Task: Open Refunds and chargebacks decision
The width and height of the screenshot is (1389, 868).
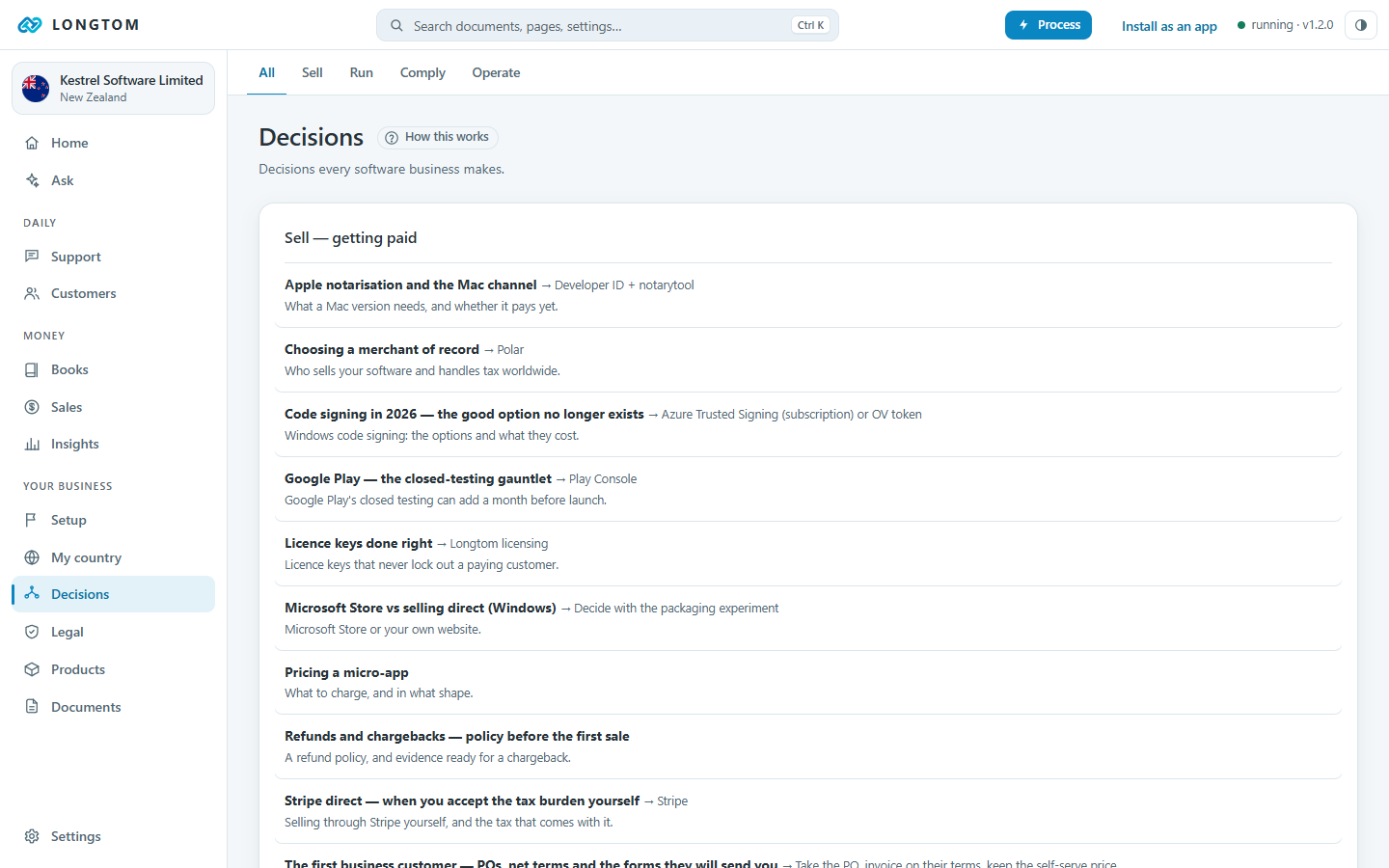Action: 808,746
